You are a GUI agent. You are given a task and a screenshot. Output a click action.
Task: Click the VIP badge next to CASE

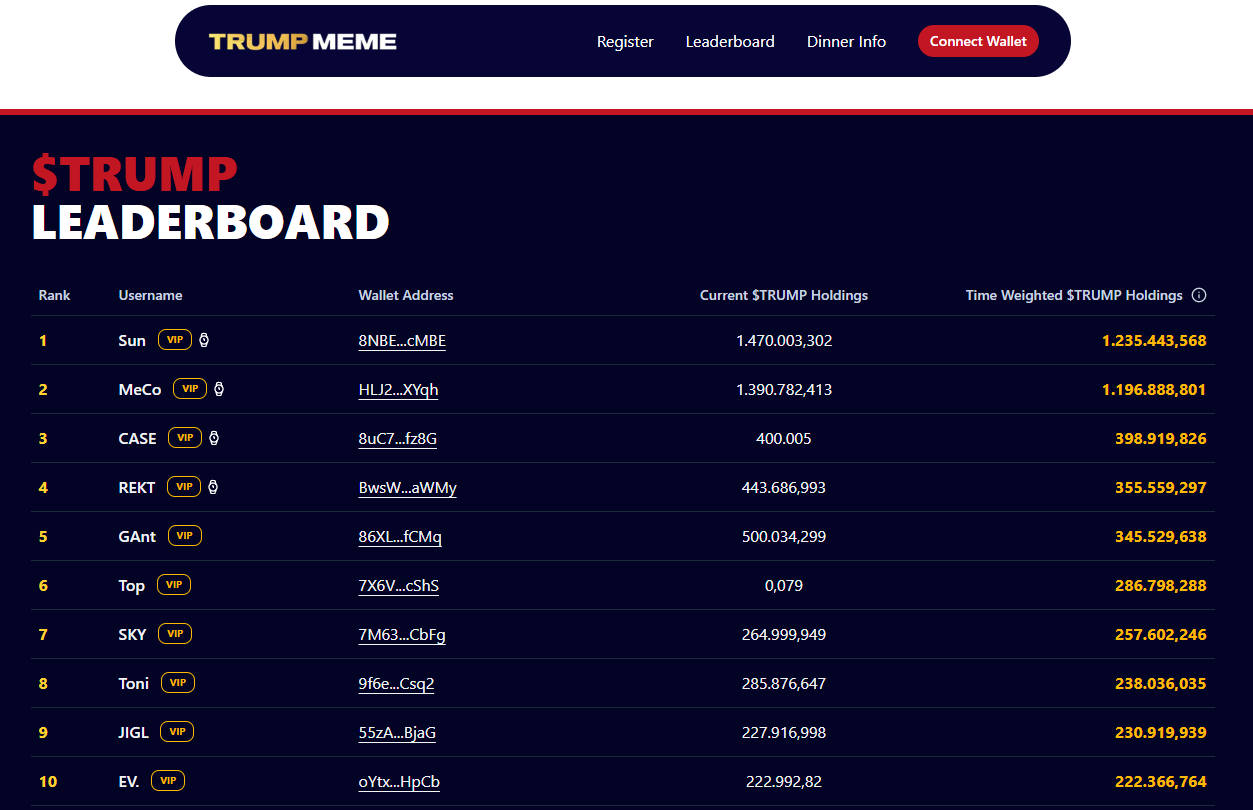(x=185, y=438)
